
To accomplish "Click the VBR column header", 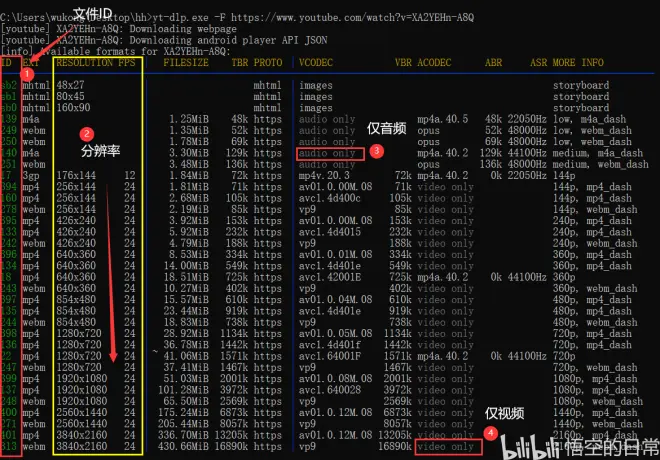I will [x=403, y=63].
